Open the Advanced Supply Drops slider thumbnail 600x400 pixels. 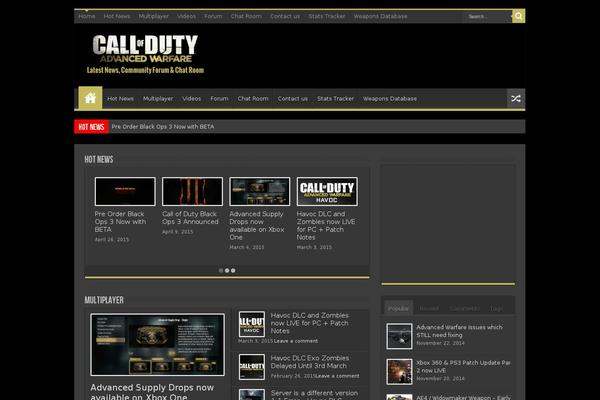click(260, 191)
